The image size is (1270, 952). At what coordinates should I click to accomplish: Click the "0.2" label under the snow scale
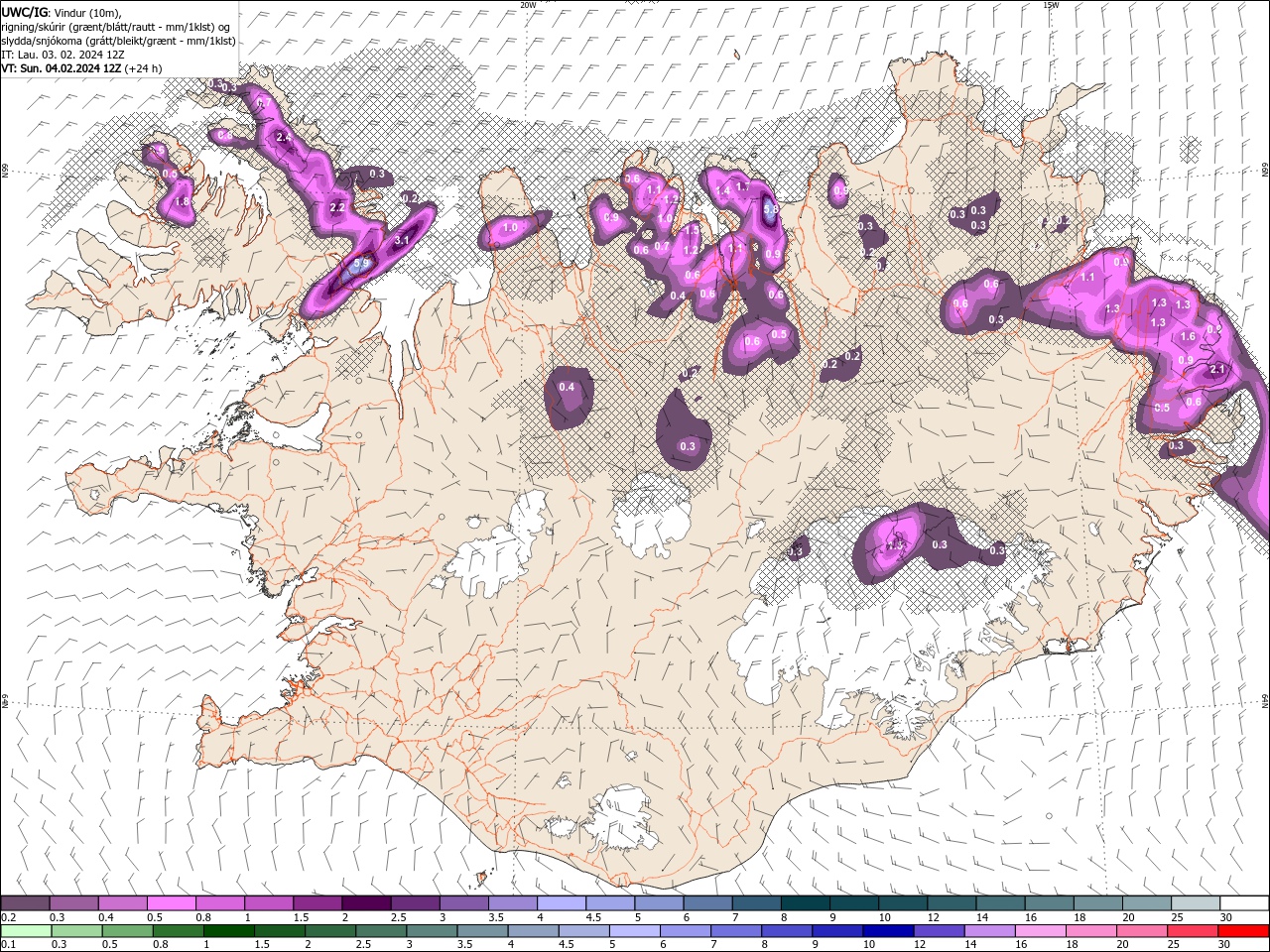[x=8, y=917]
